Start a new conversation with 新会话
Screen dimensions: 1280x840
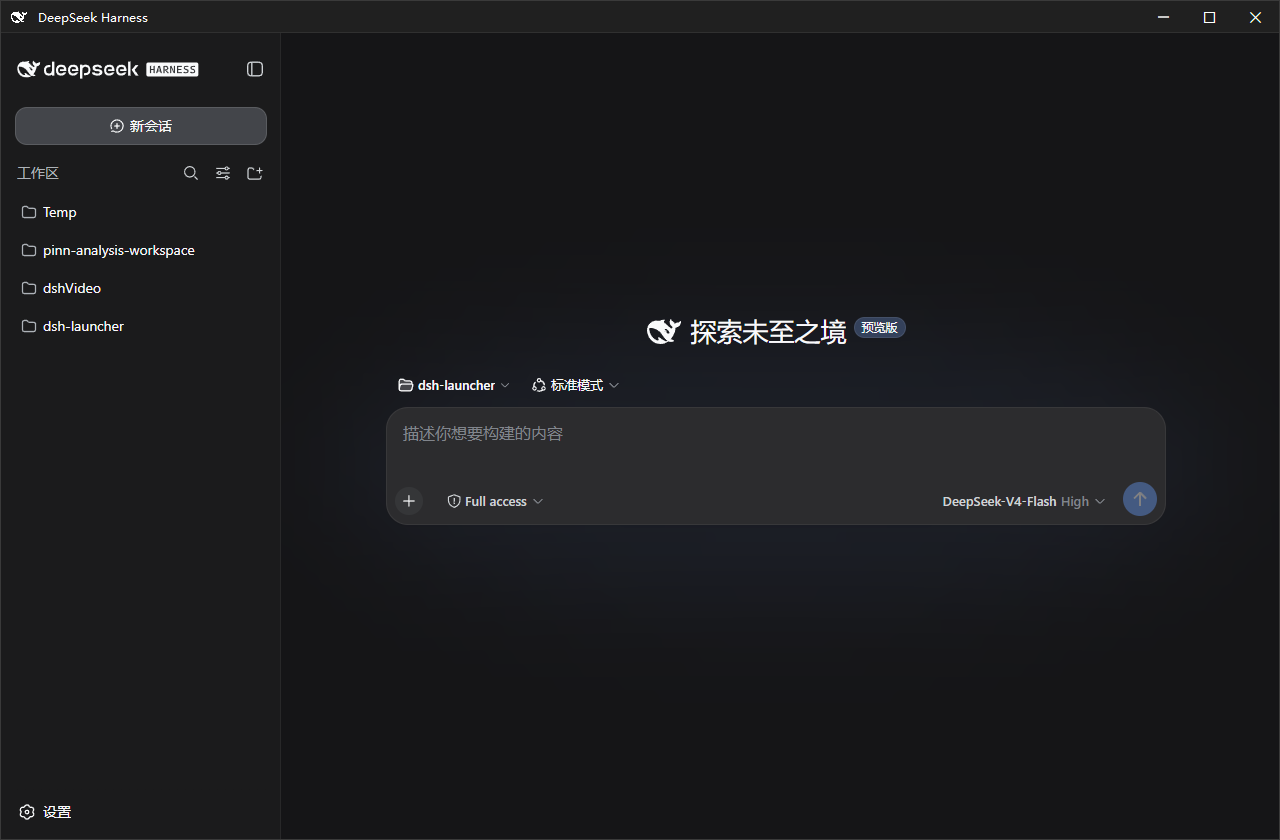(141, 126)
